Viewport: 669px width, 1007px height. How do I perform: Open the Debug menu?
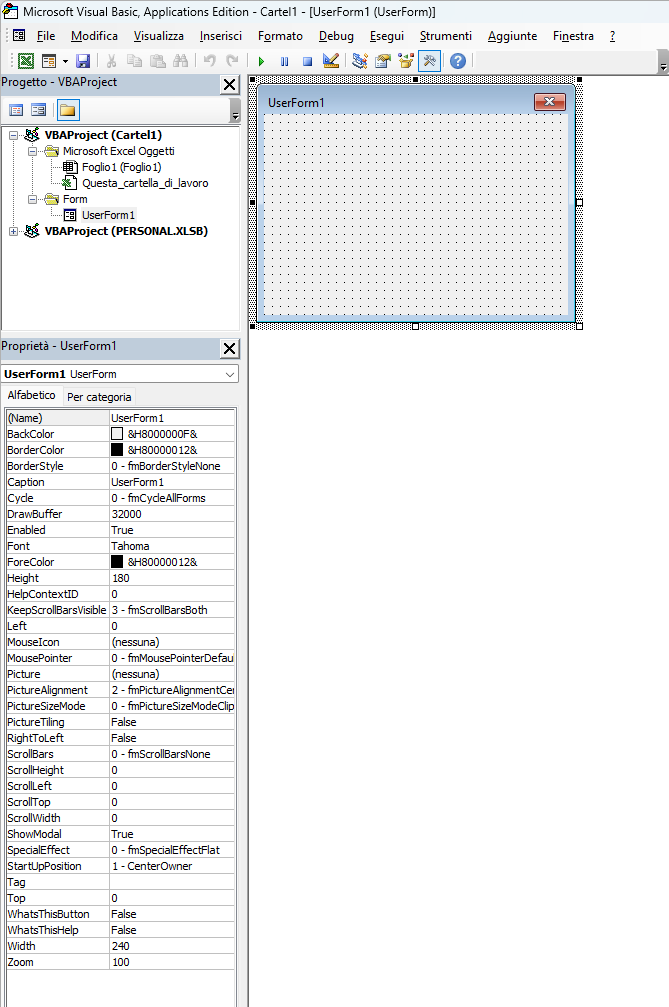coord(336,36)
